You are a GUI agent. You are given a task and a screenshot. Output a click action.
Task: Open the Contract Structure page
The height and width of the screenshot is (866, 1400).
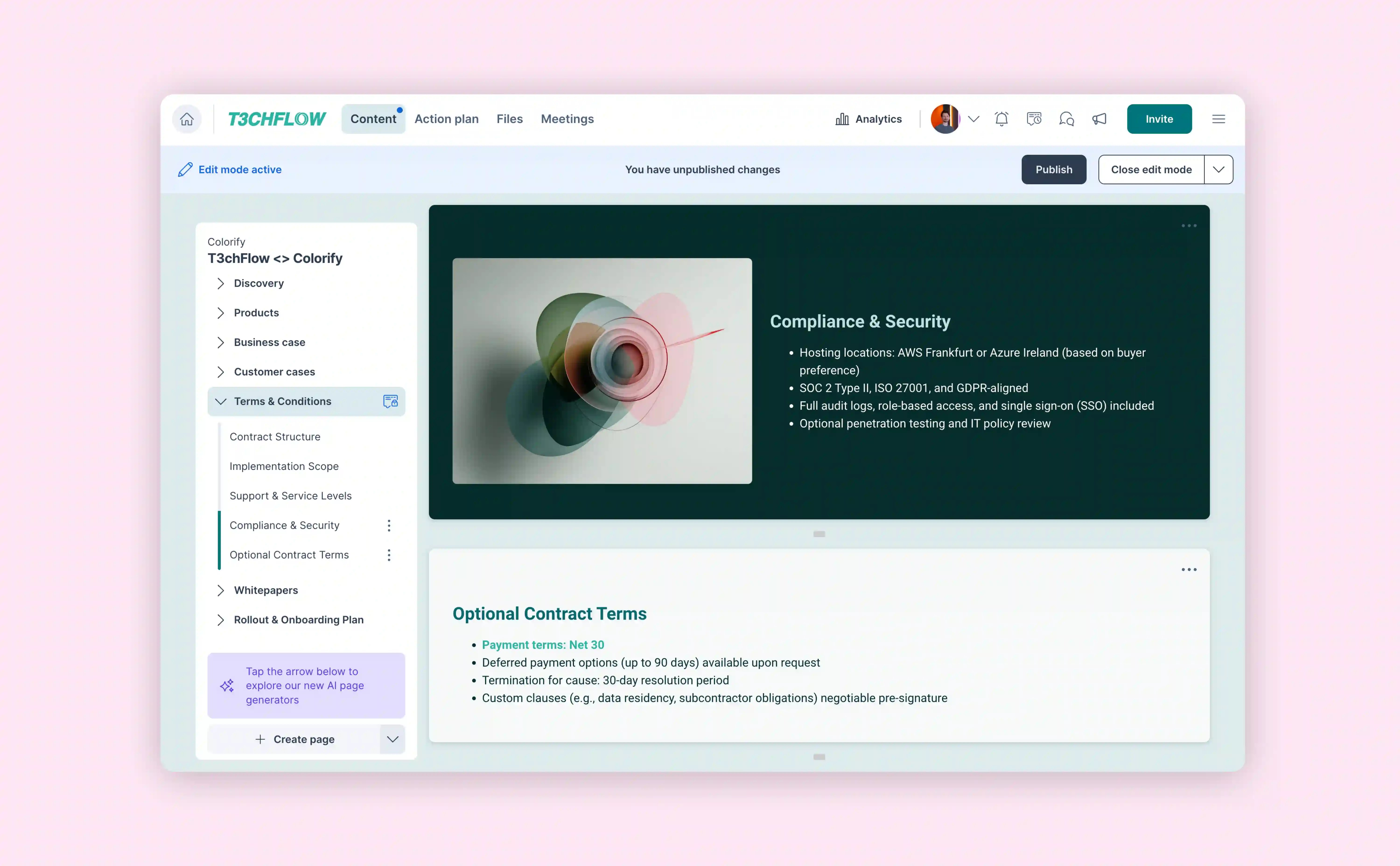point(274,437)
